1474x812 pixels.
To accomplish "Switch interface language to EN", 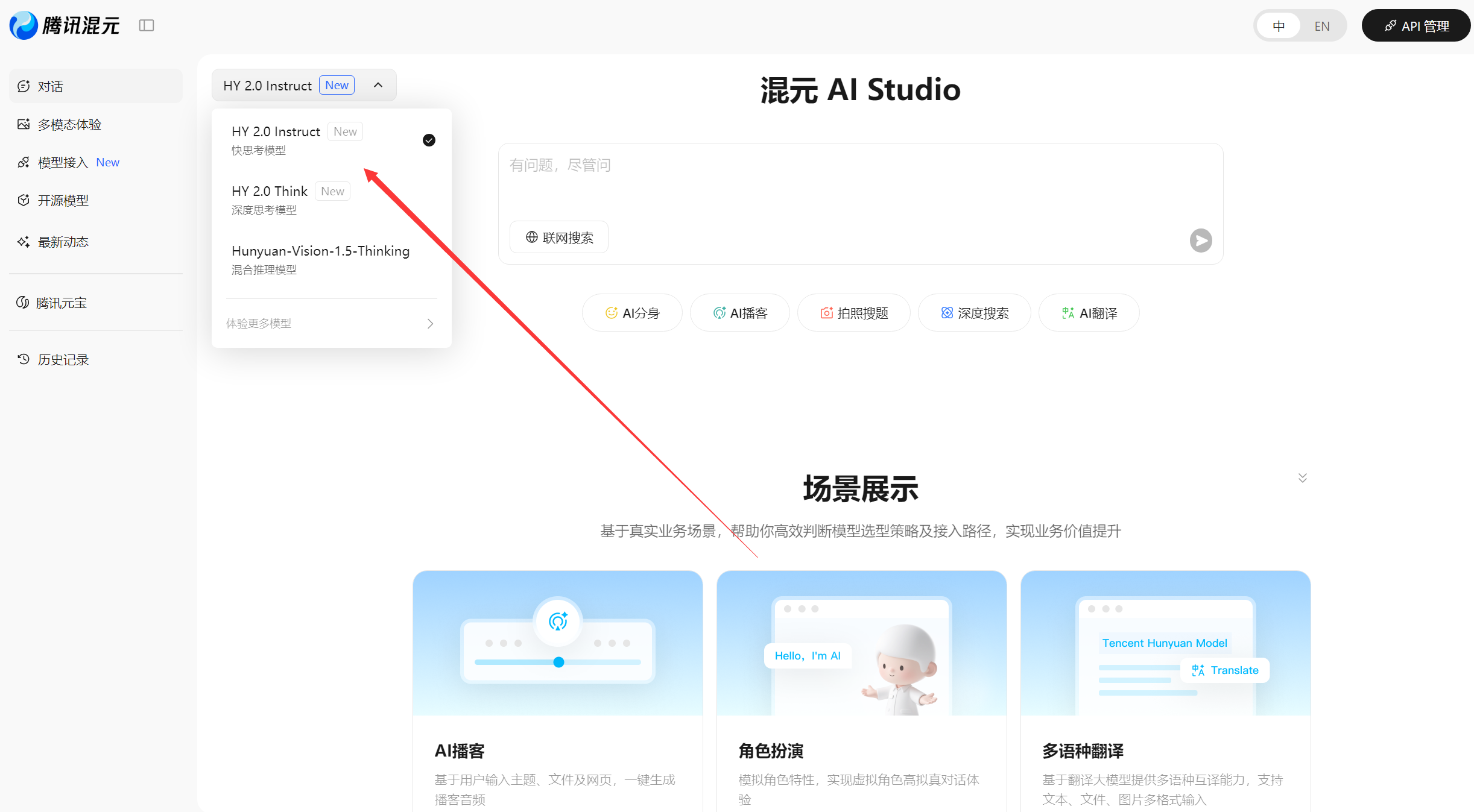I will [1322, 26].
